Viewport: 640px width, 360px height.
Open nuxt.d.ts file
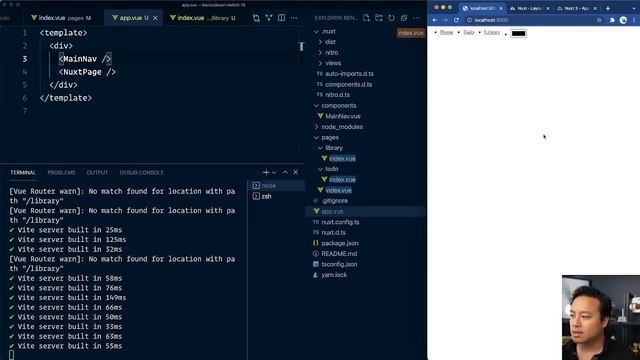click(x=333, y=233)
